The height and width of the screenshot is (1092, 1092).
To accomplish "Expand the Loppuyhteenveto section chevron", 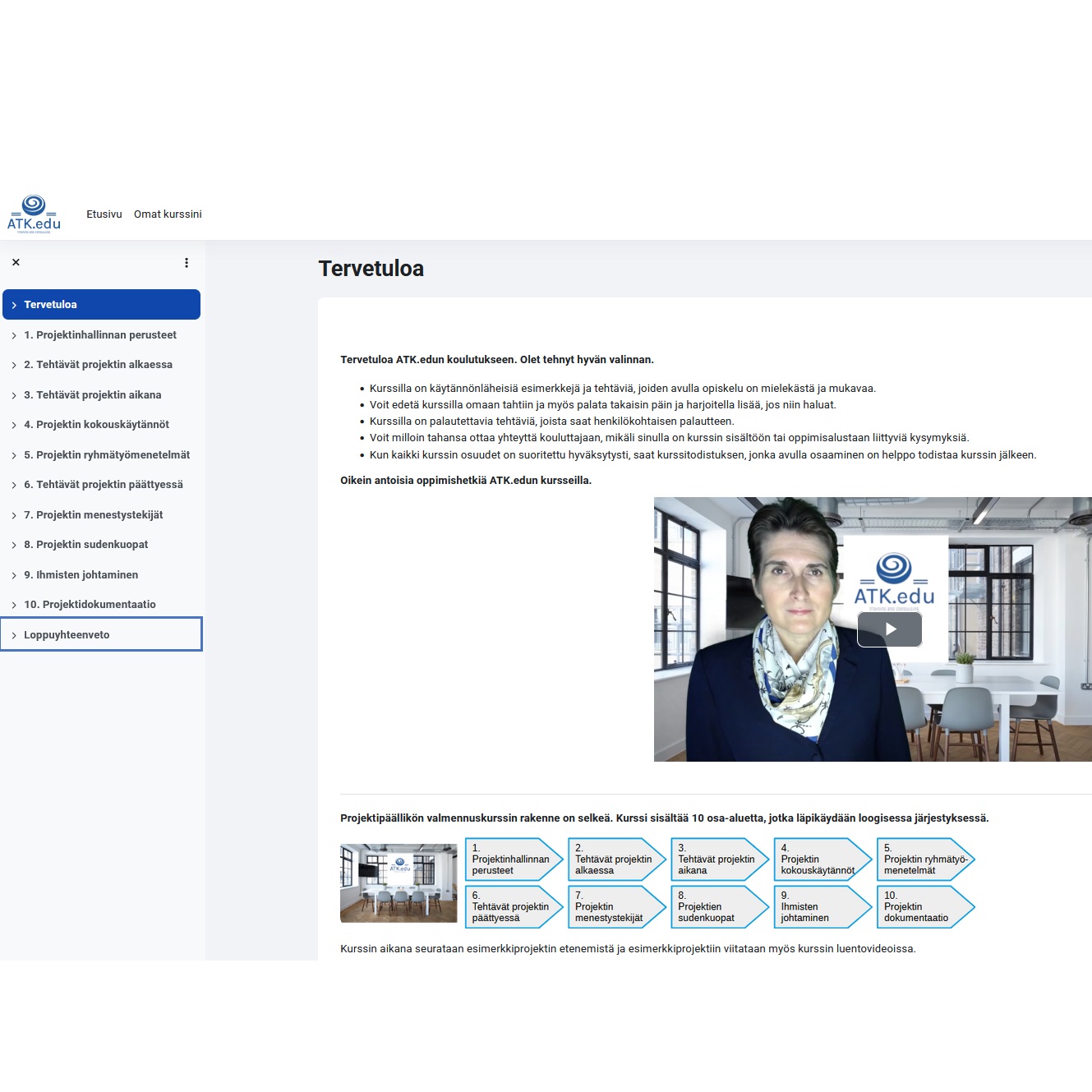I will pyautogui.click(x=14, y=635).
